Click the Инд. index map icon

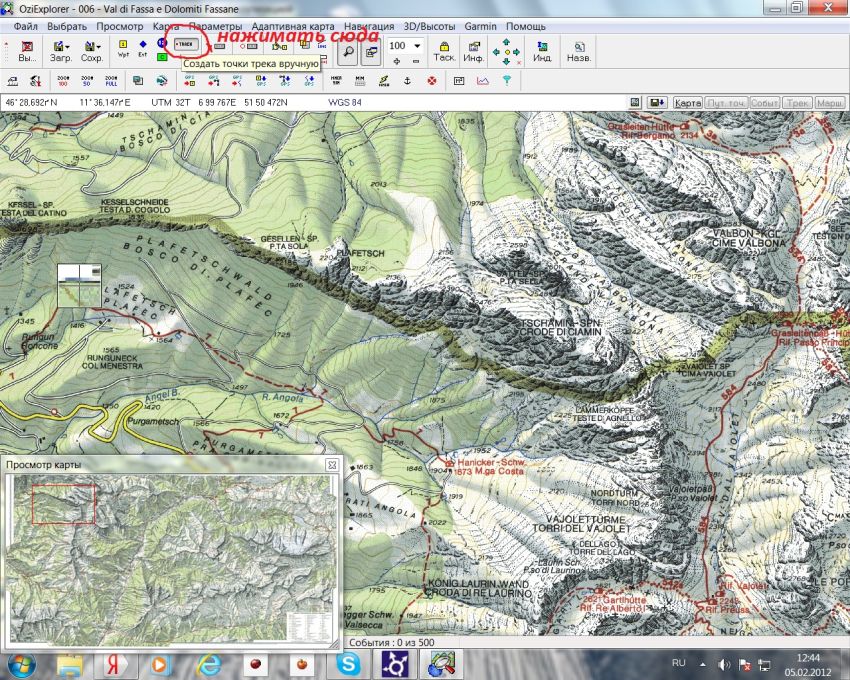point(542,50)
